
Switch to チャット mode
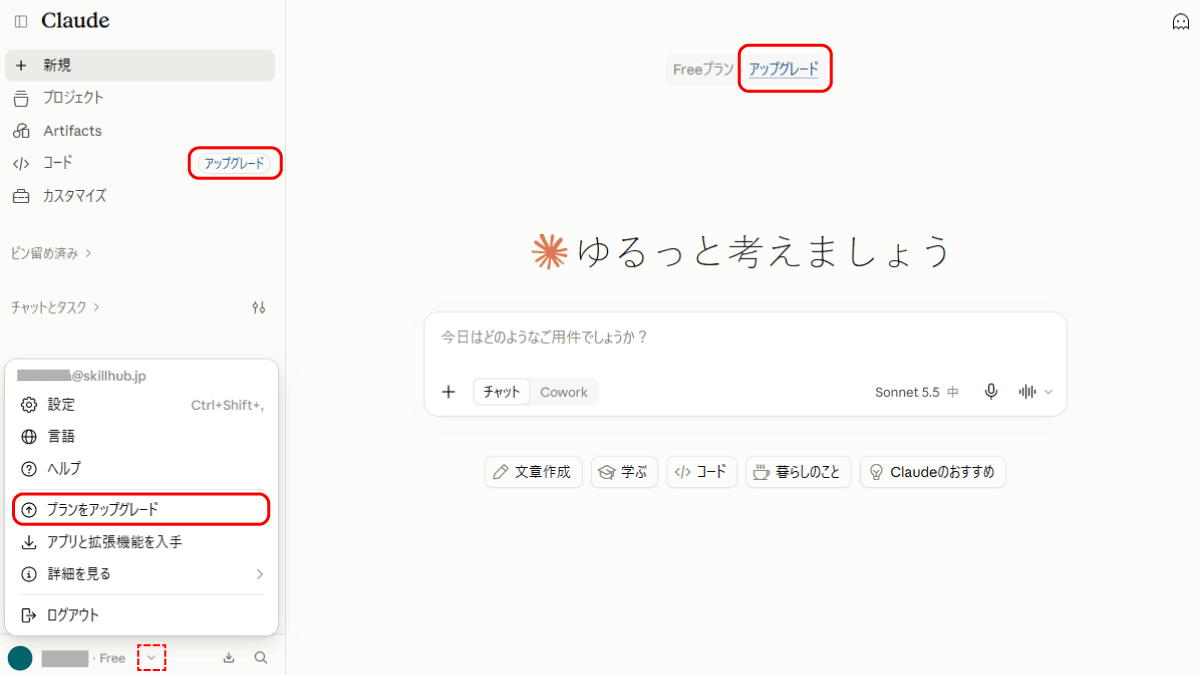tap(502, 392)
